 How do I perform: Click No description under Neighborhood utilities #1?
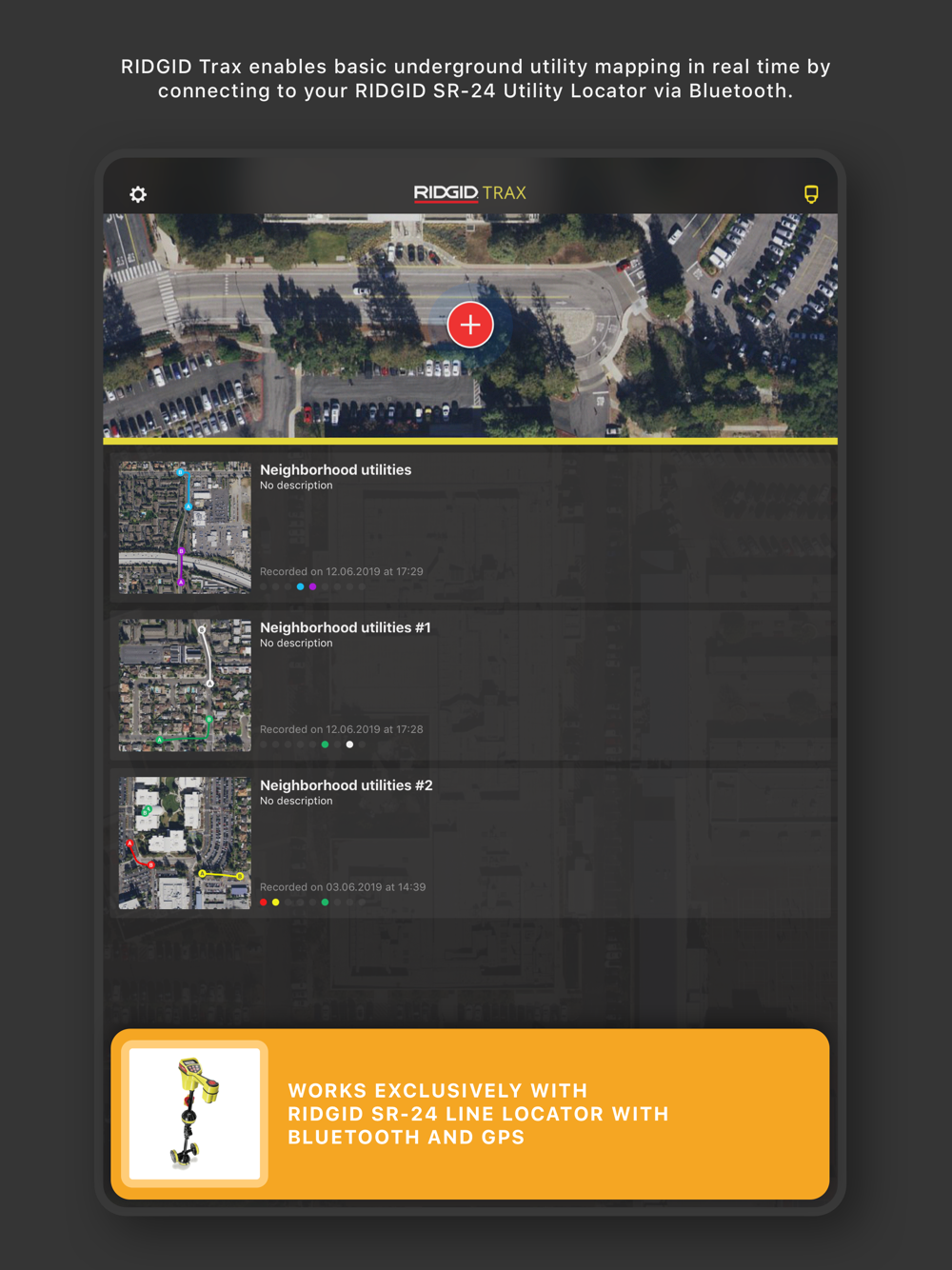click(296, 644)
